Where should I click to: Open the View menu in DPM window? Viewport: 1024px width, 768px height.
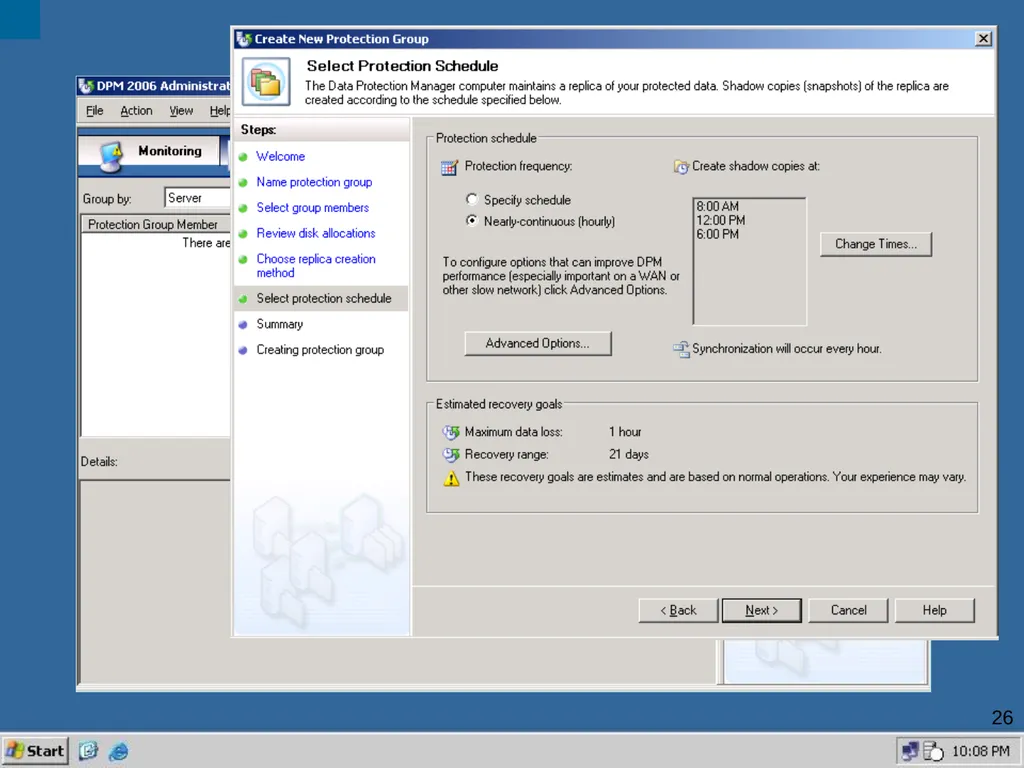181,111
